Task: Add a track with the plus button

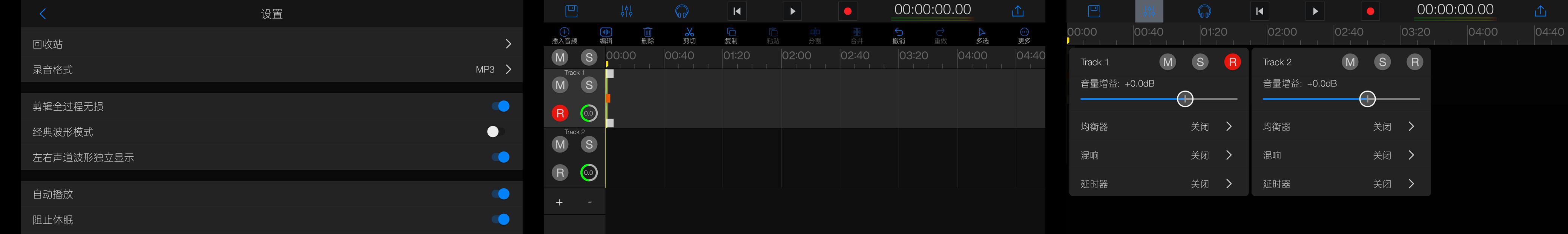Action: pos(559,202)
